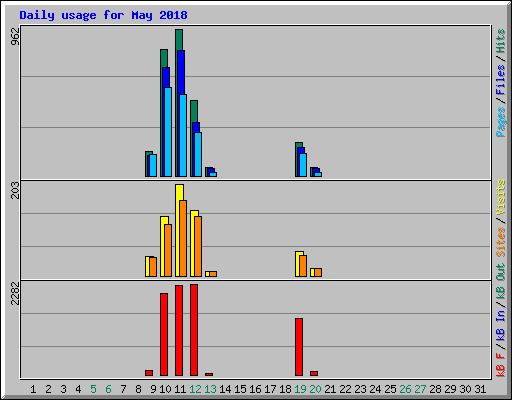
Task: Click green day label 12 on x-axis
Action: tap(195, 389)
